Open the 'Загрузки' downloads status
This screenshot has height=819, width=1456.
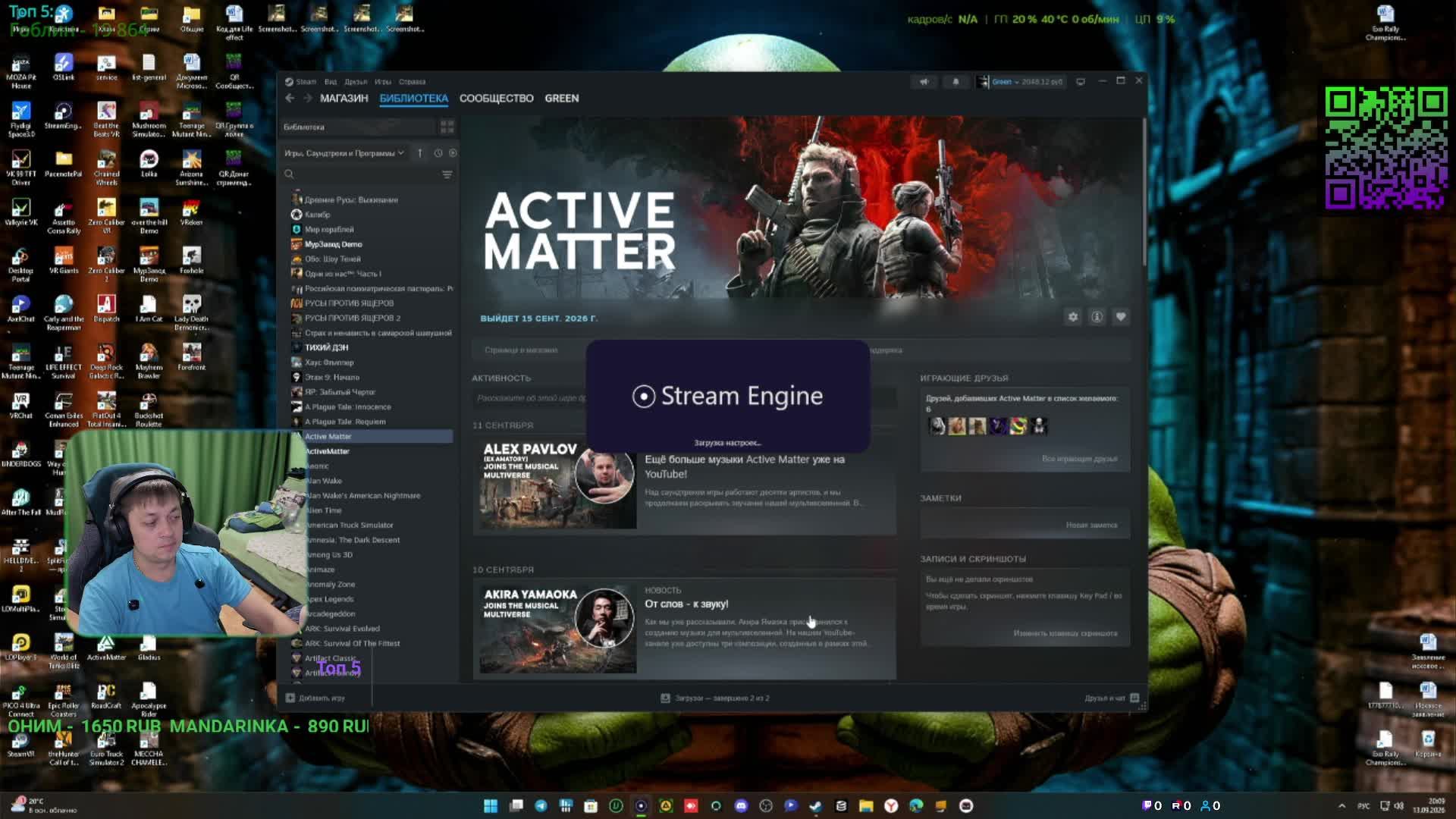(x=715, y=698)
